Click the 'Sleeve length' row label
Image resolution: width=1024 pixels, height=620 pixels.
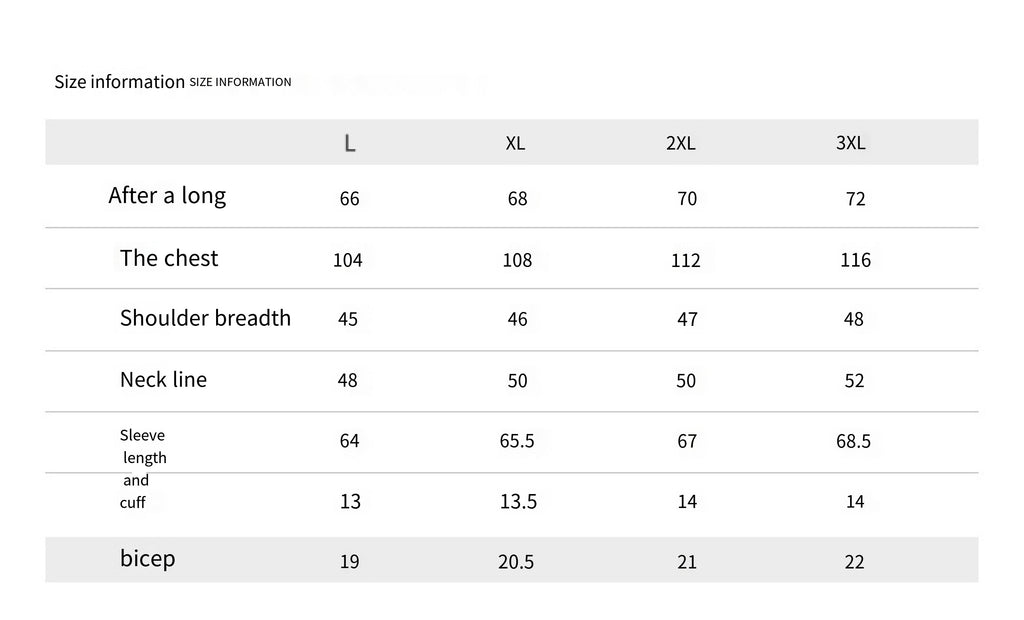pos(143,446)
